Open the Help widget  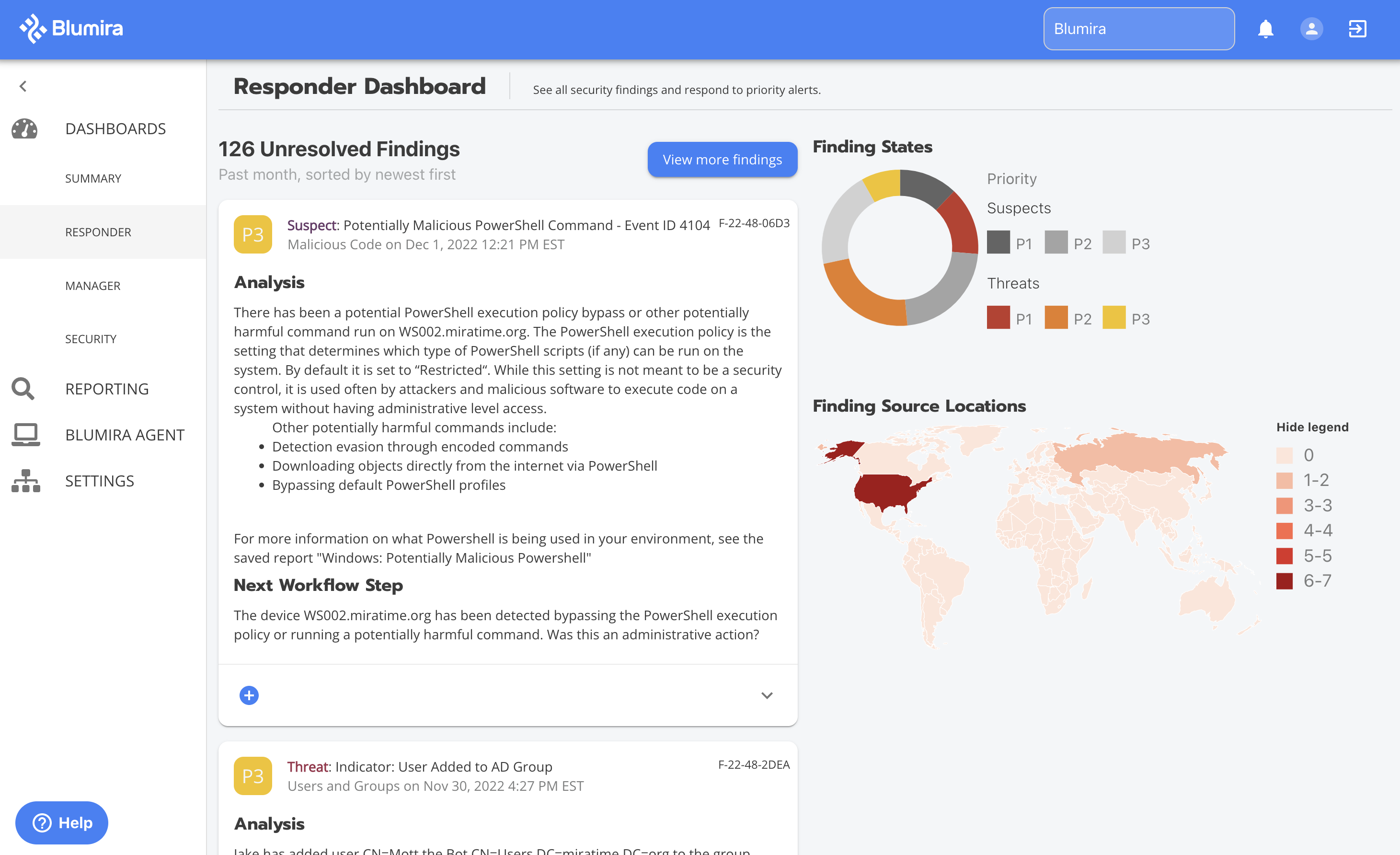click(x=62, y=822)
